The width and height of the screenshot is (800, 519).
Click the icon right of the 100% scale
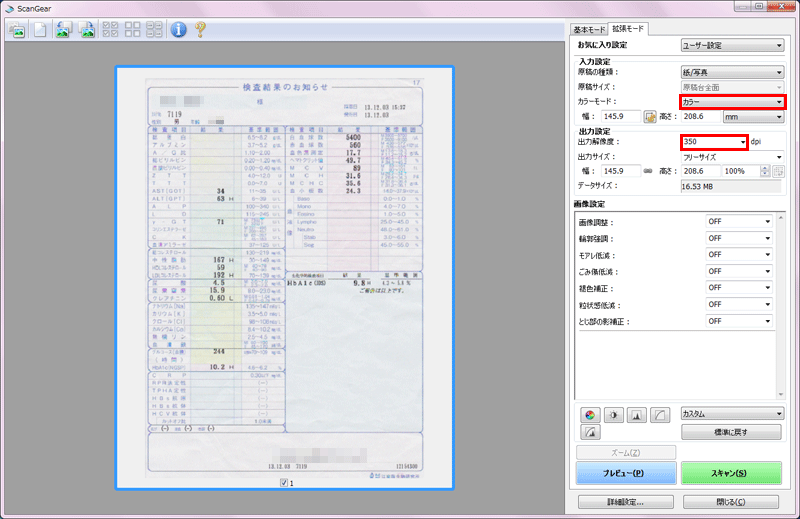[779, 171]
